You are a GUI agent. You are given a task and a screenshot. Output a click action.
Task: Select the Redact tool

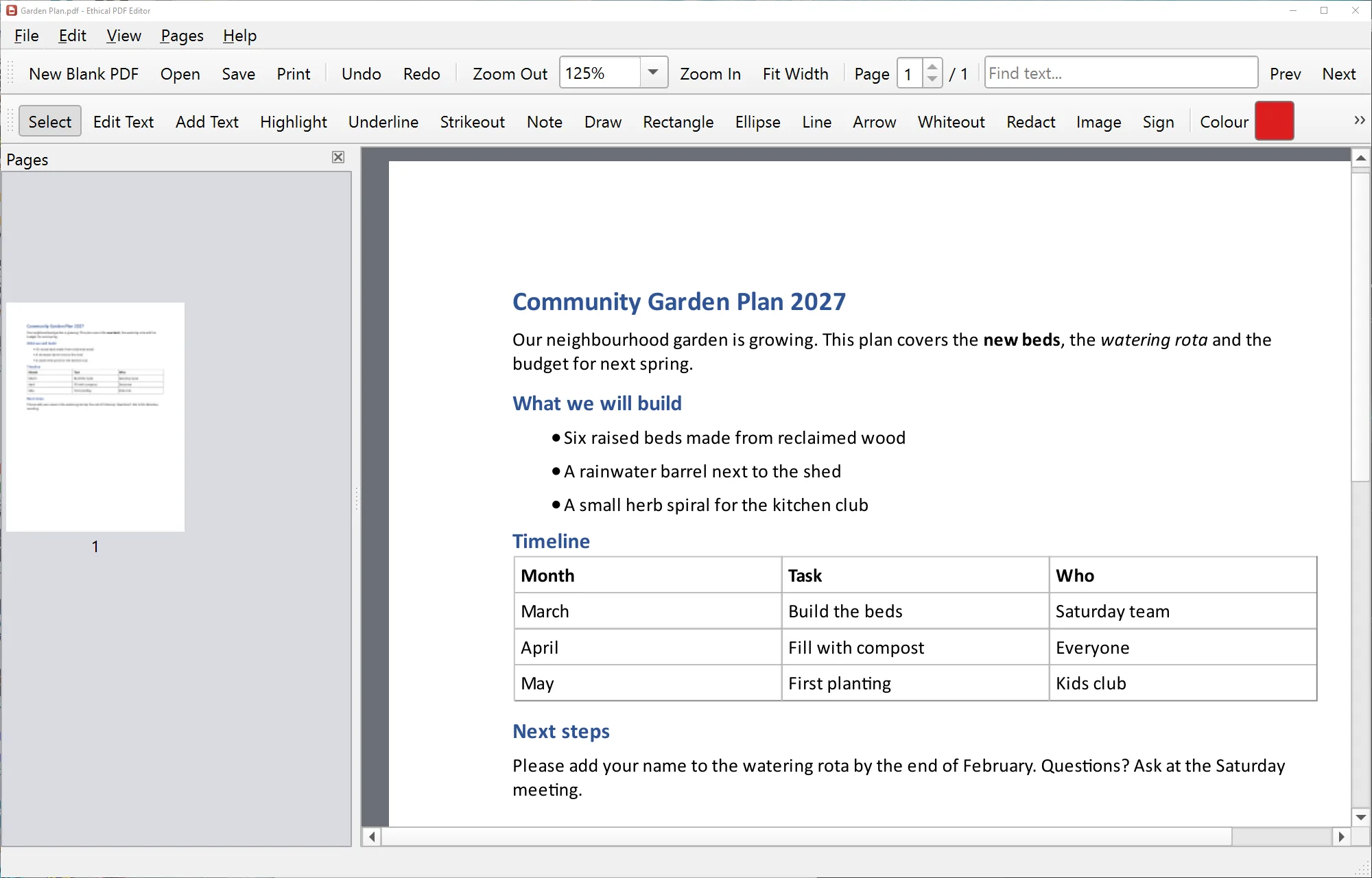pyautogui.click(x=1030, y=121)
